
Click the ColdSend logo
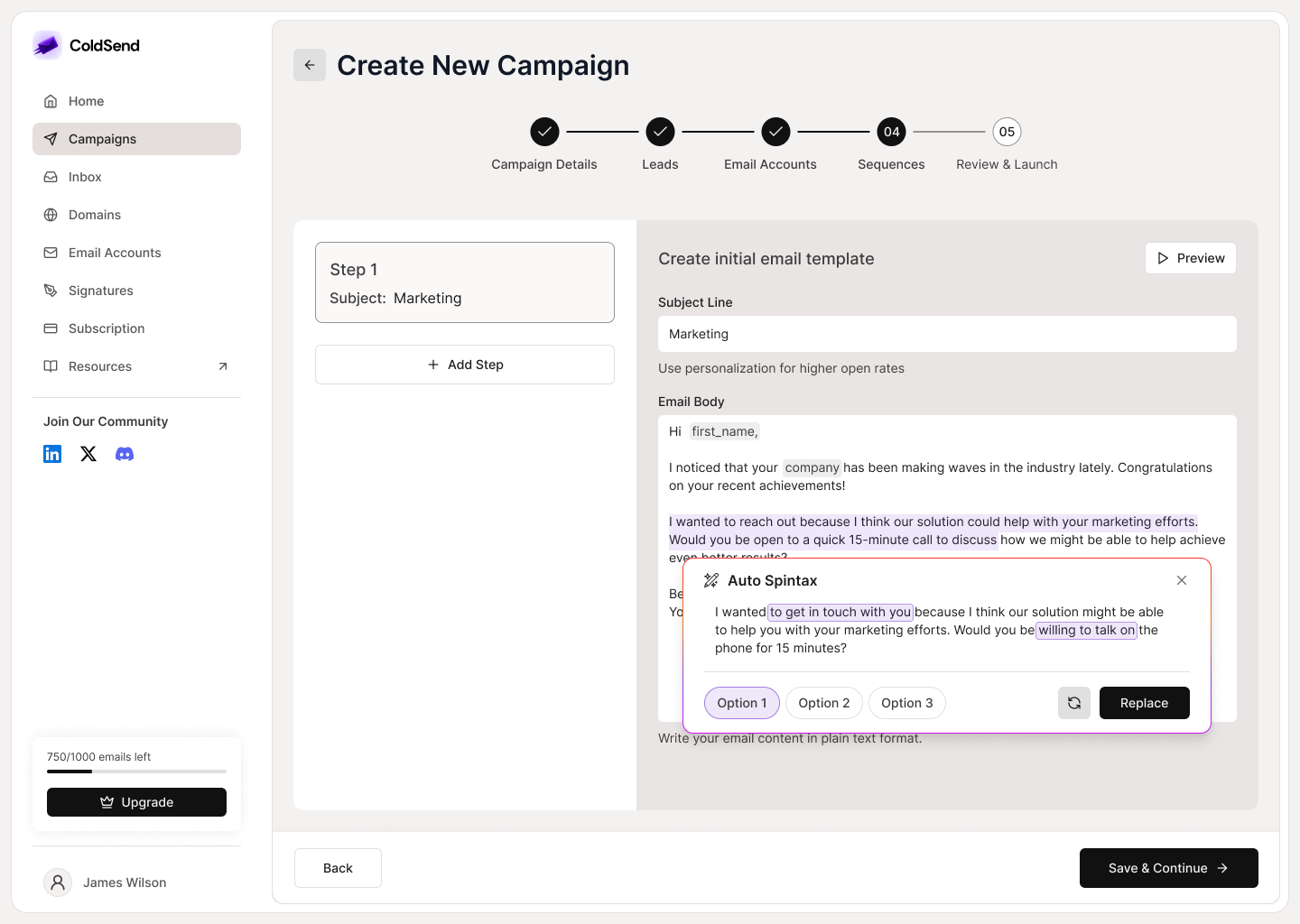(x=47, y=45)
